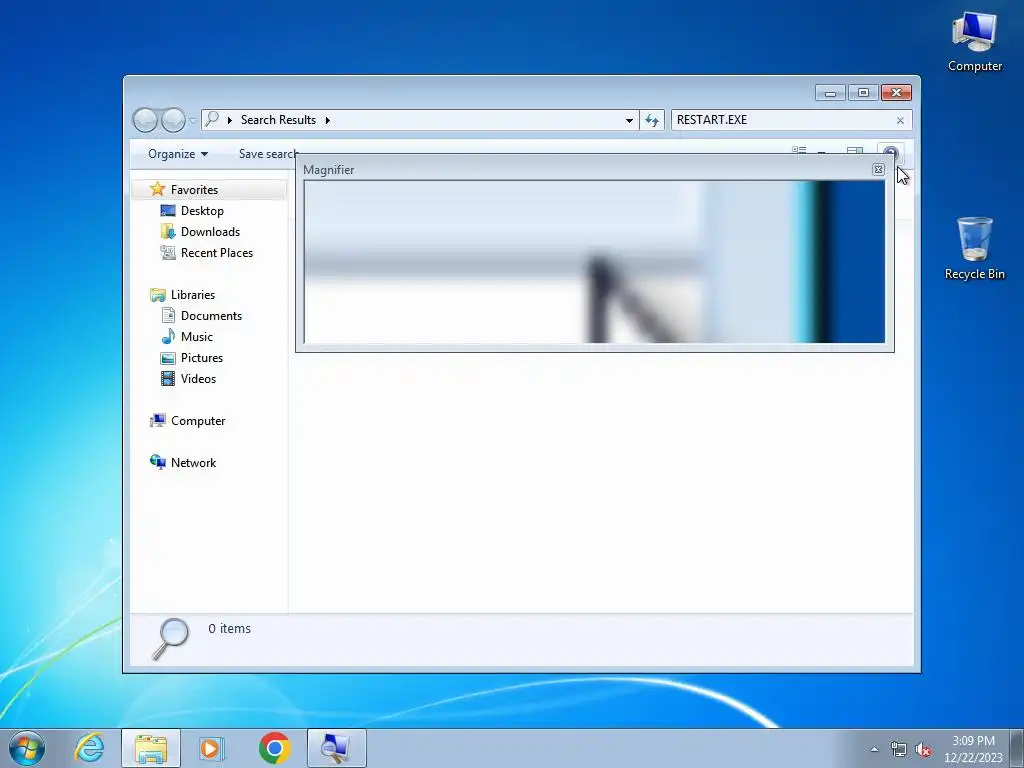Open the clock showing 3:09 PM
This screenshot has width=1024, height=768.
tap(973, 749)
